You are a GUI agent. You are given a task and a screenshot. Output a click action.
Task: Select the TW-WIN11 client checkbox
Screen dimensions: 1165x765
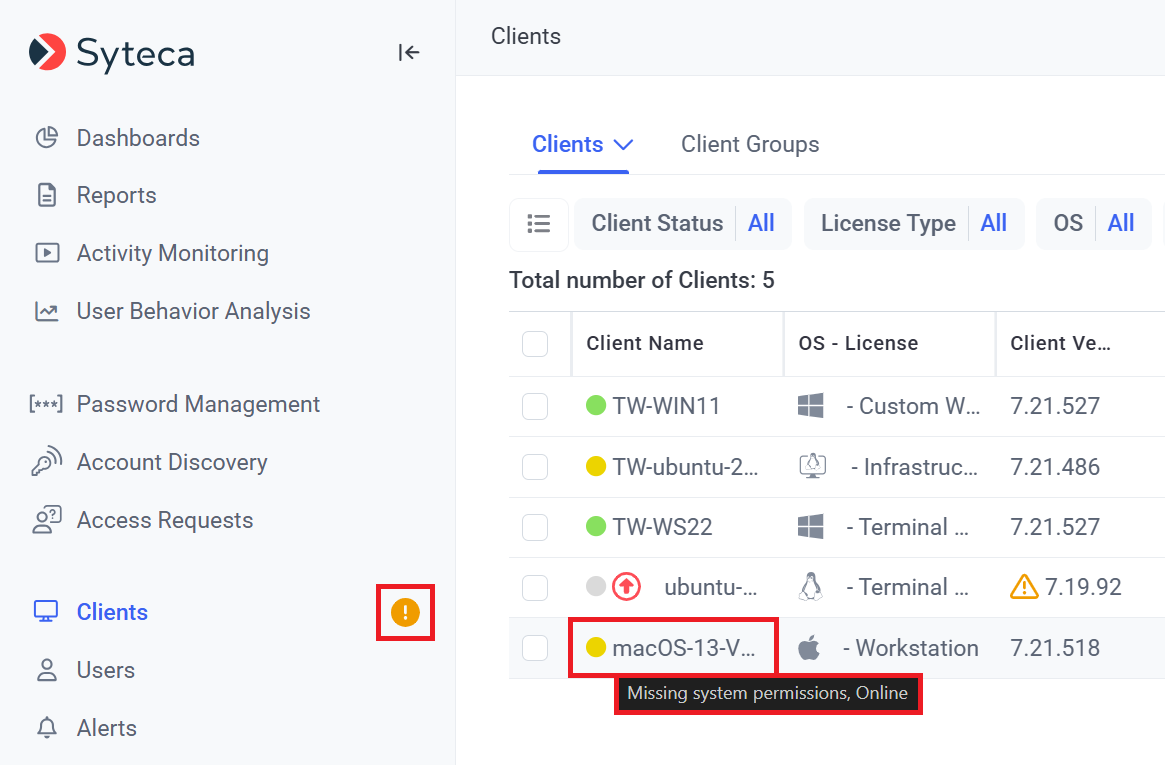tap(535, 406)
